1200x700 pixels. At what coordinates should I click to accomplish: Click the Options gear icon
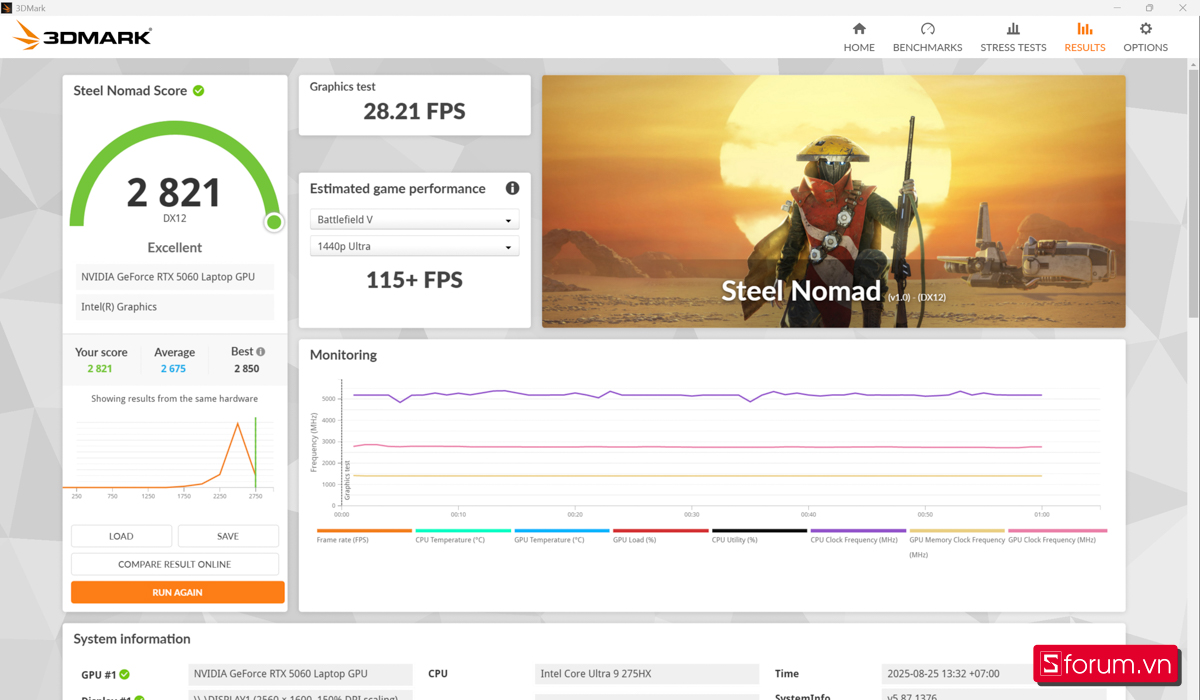tap(1145, 31)
